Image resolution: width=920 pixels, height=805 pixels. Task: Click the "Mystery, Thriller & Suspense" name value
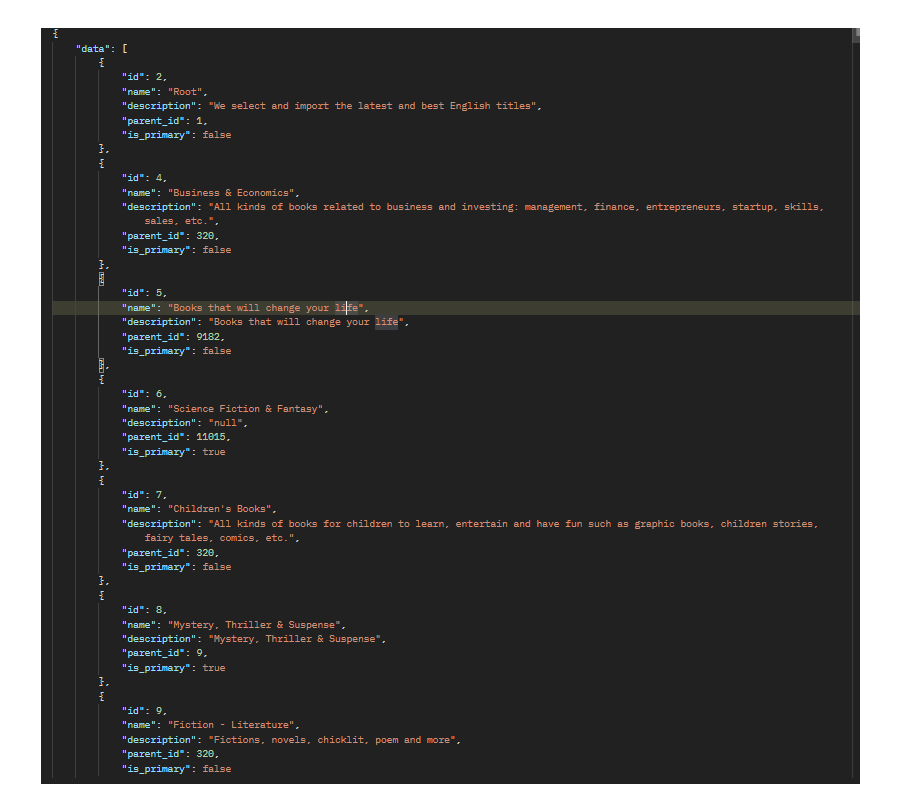(255, 625)
